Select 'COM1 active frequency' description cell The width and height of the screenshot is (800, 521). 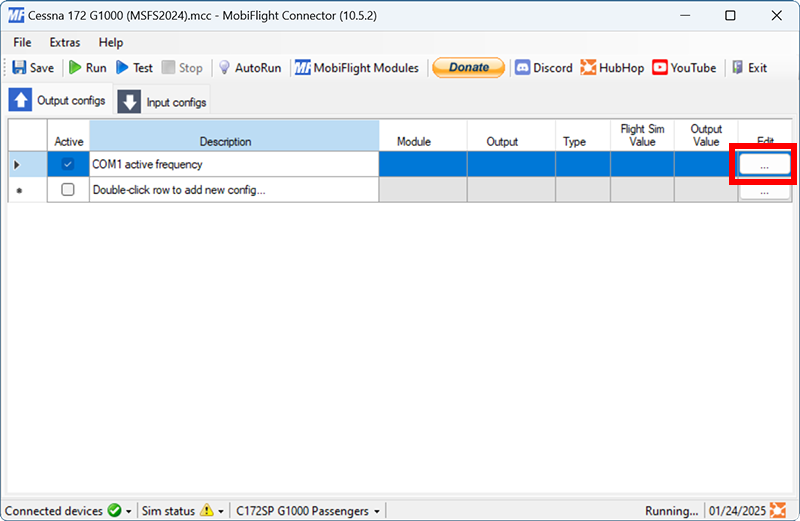pyautogui.click(x=234, y=164)
